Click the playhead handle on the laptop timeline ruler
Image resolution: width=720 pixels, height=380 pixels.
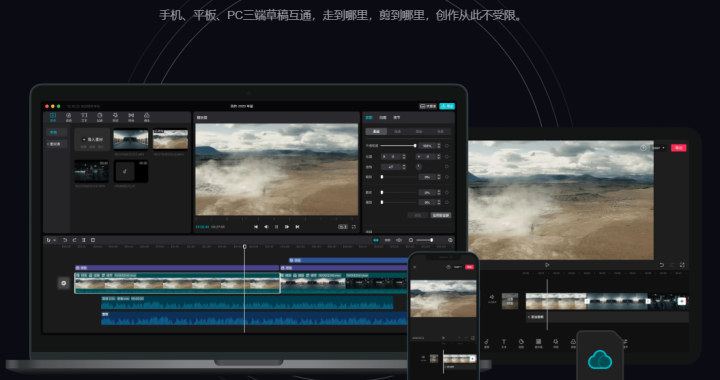[x=244, y=246]
